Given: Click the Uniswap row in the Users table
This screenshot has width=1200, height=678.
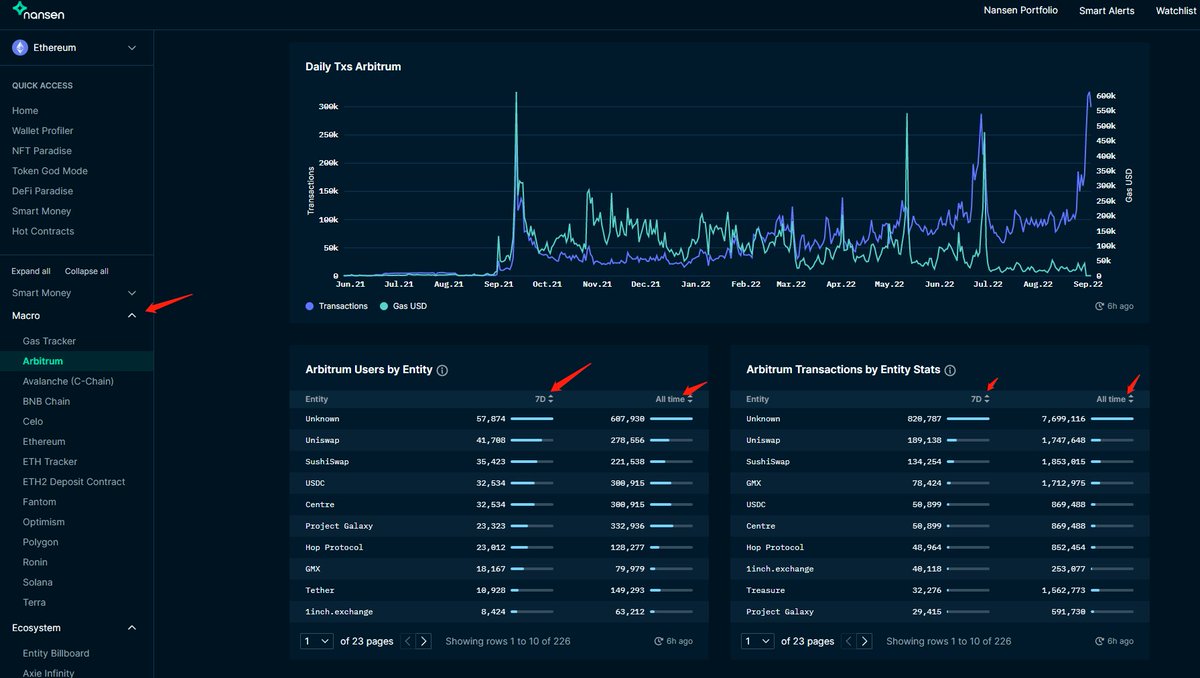Looking at the screenshot, I should pos(499,440).
